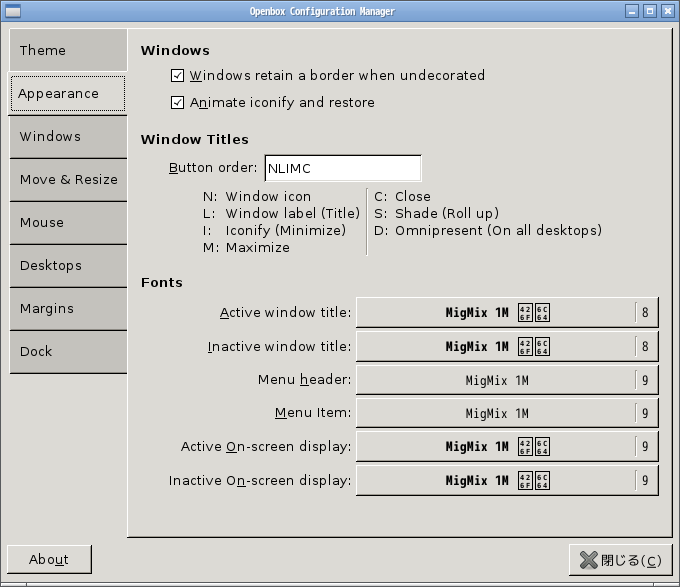Click the 'Windows' section heading
Image resolution: width=680 pixels, height=587 pixels.
(175, 51)
